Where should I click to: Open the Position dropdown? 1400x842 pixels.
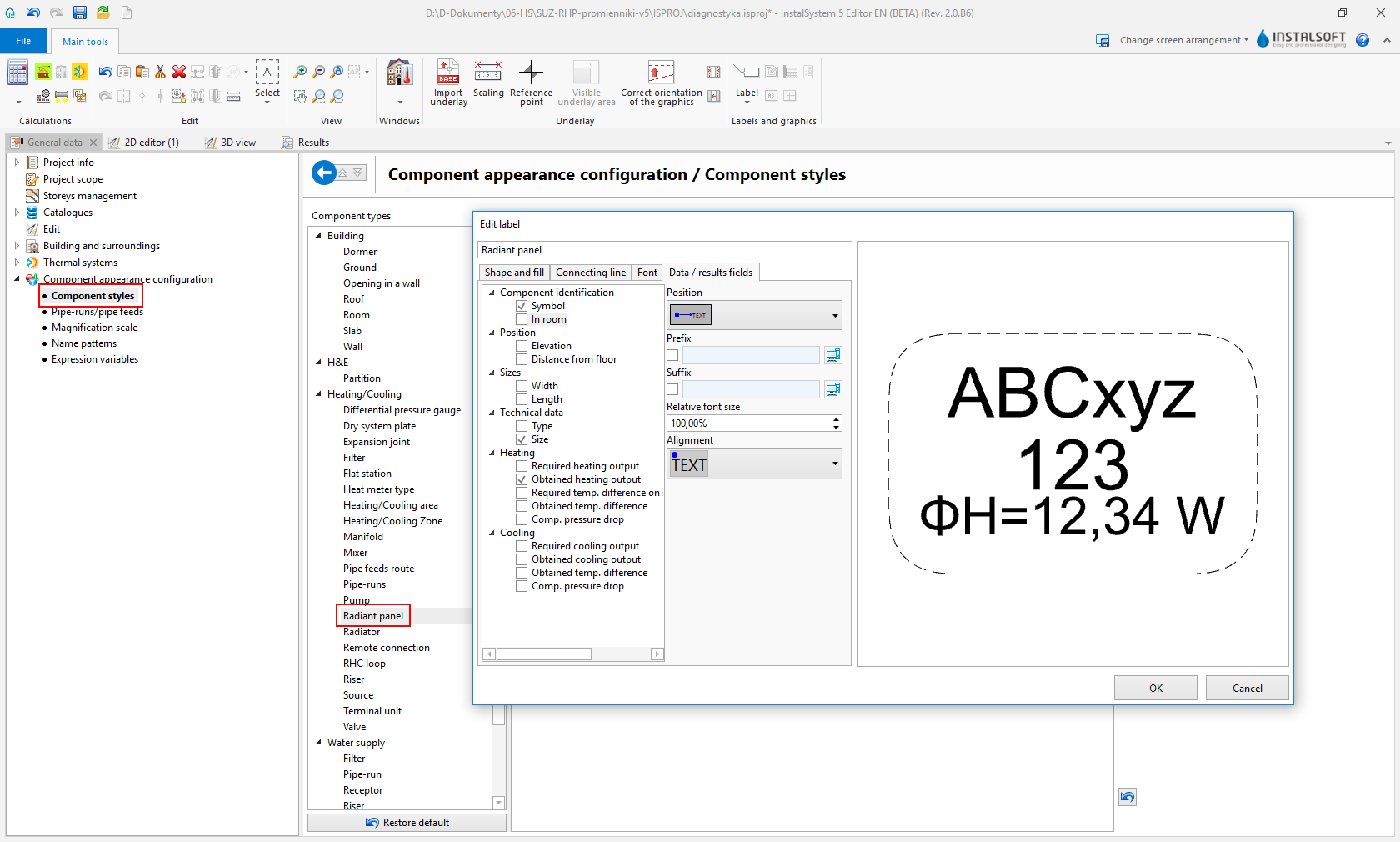point(834,315)
